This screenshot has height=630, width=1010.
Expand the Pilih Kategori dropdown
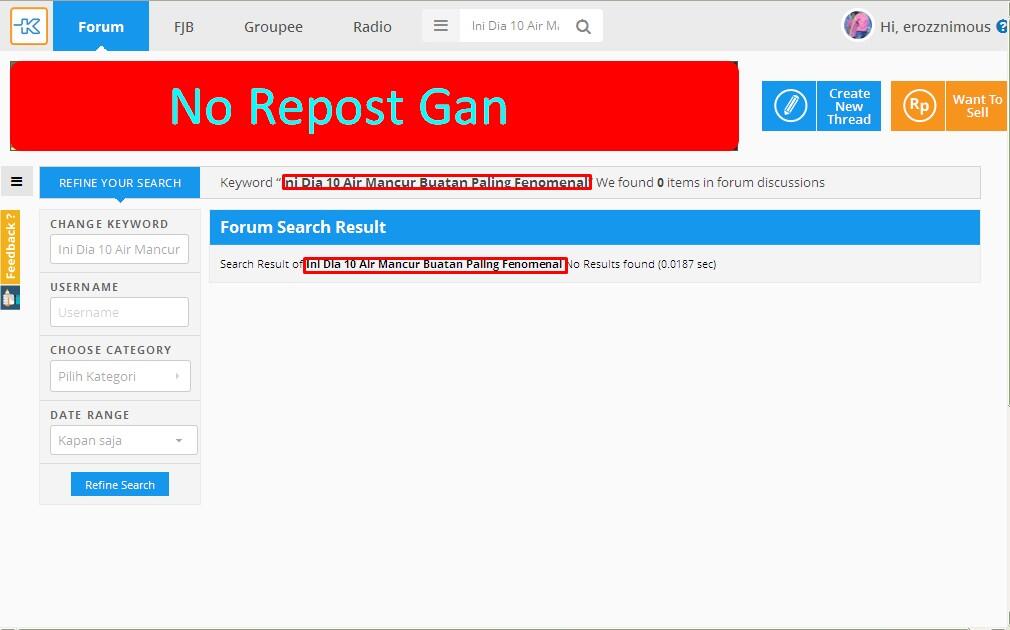tap(120, 376)
